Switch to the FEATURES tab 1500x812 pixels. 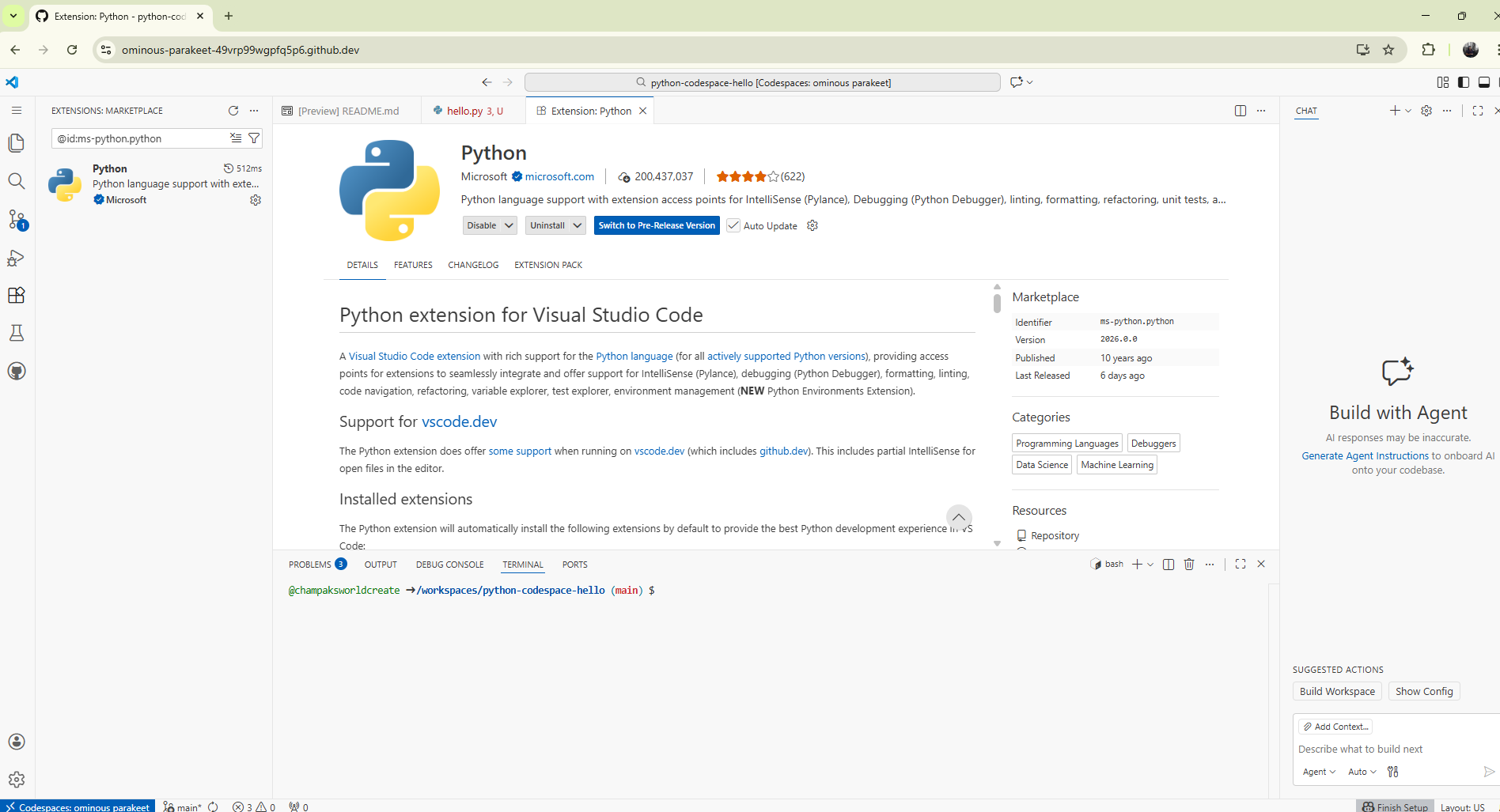click(x=413, y=266)
